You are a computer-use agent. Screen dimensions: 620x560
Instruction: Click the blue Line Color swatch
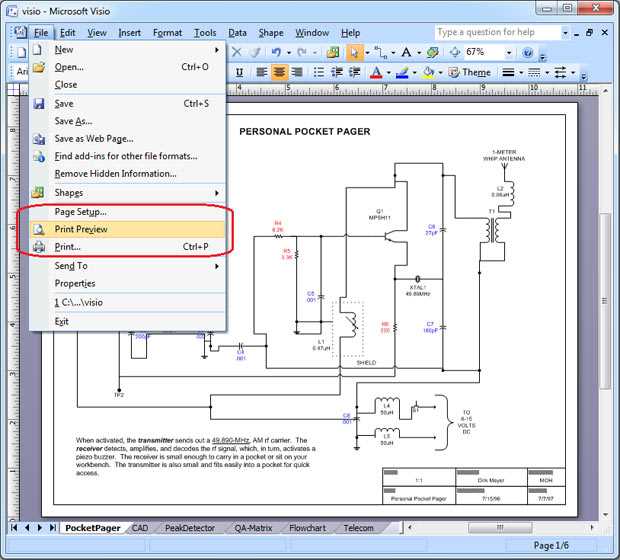coord(402,72)
